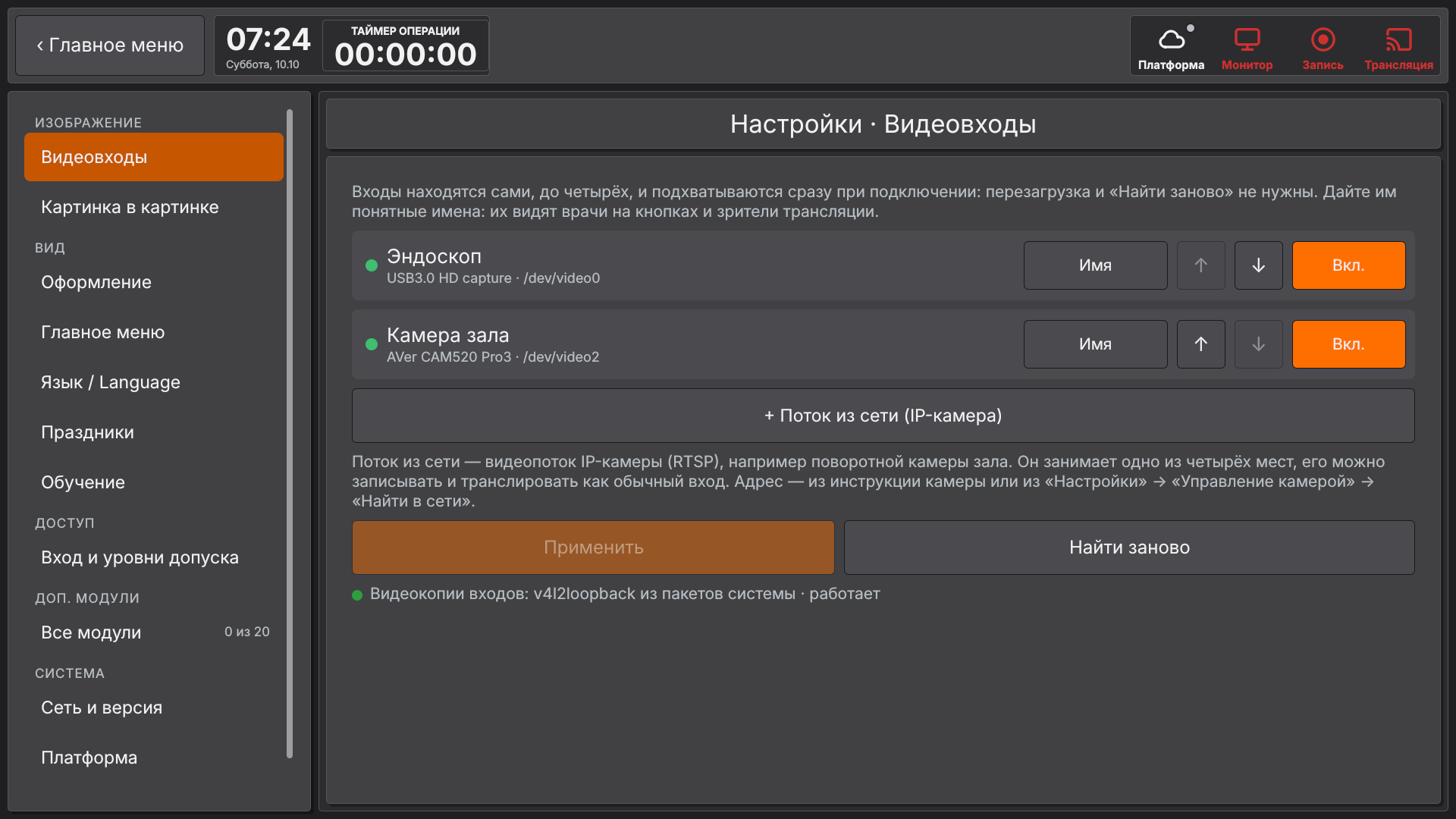Open the Праздники section

[x=154, y=432]
